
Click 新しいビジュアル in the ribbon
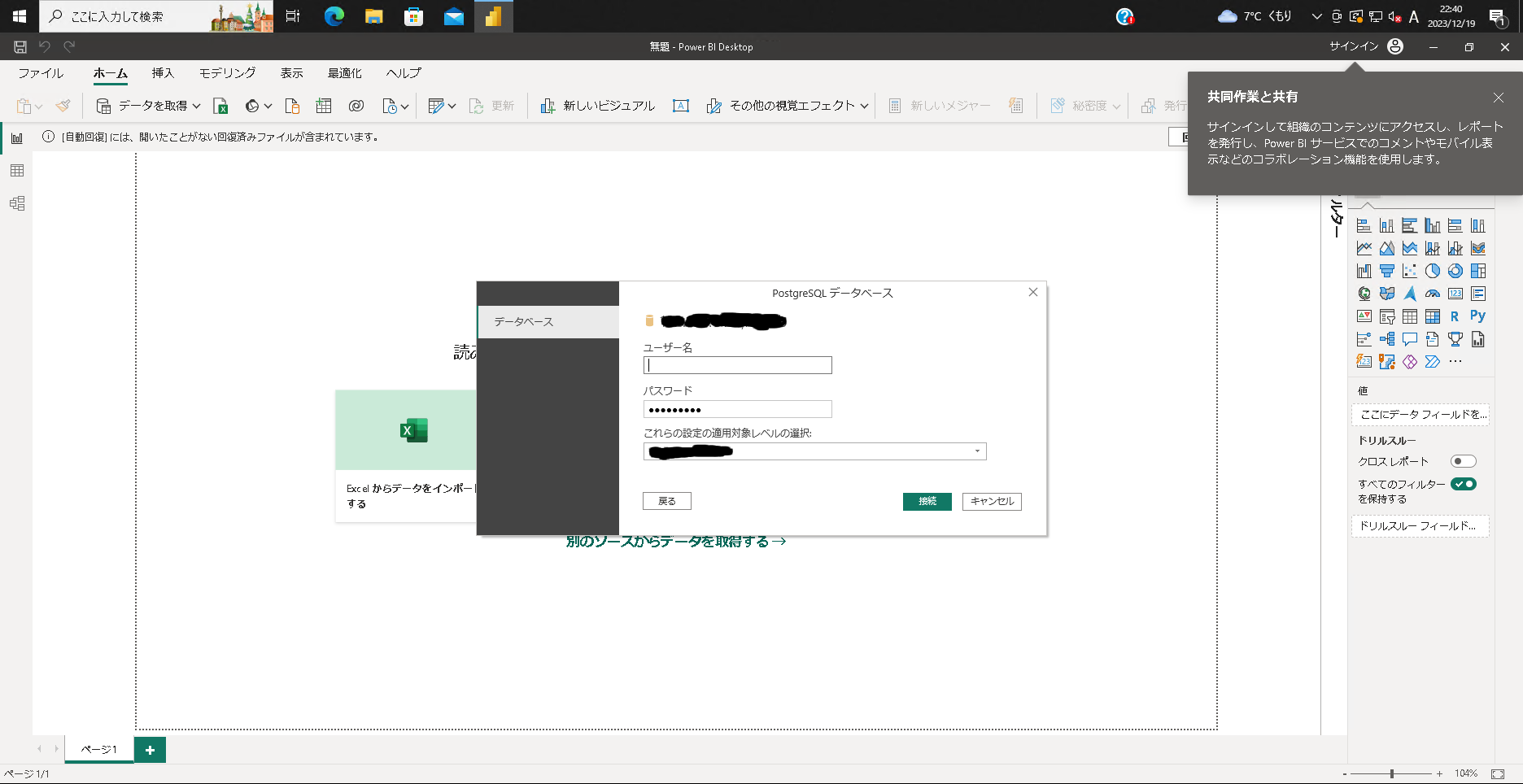598,106
